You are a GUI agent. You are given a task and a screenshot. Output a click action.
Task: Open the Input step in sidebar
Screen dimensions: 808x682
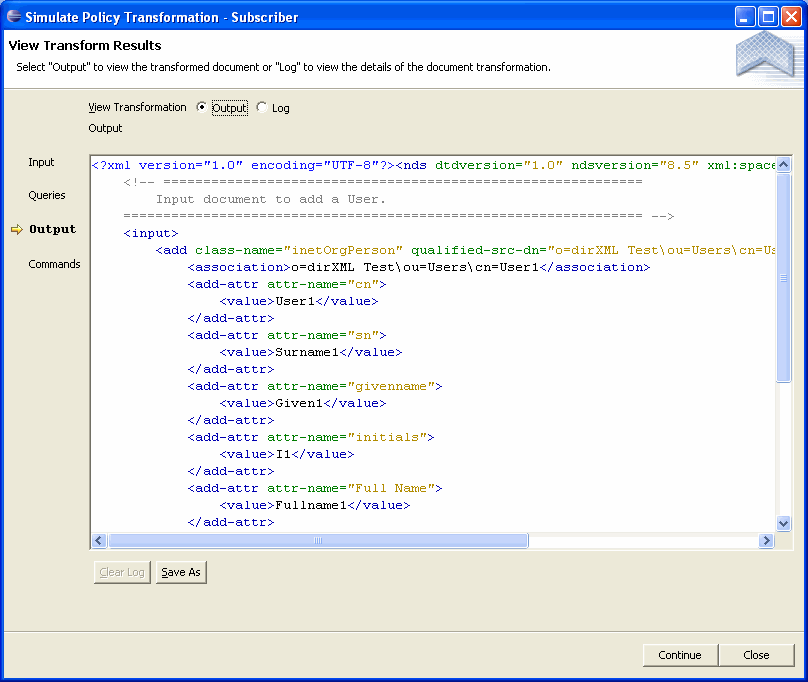(x=41, y=162)
